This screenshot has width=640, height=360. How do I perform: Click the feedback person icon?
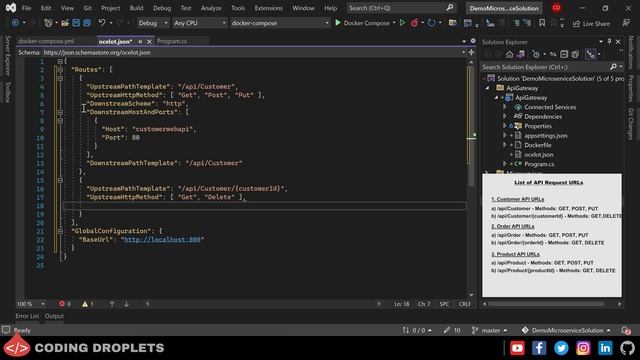pyautogui.click(x=626, y=23)
